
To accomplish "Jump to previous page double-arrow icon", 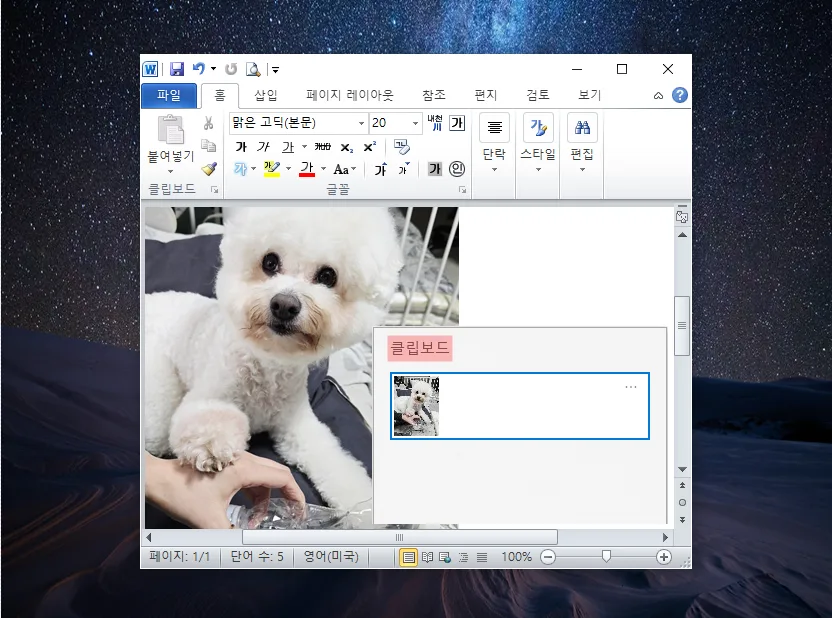I will [682, 485].
